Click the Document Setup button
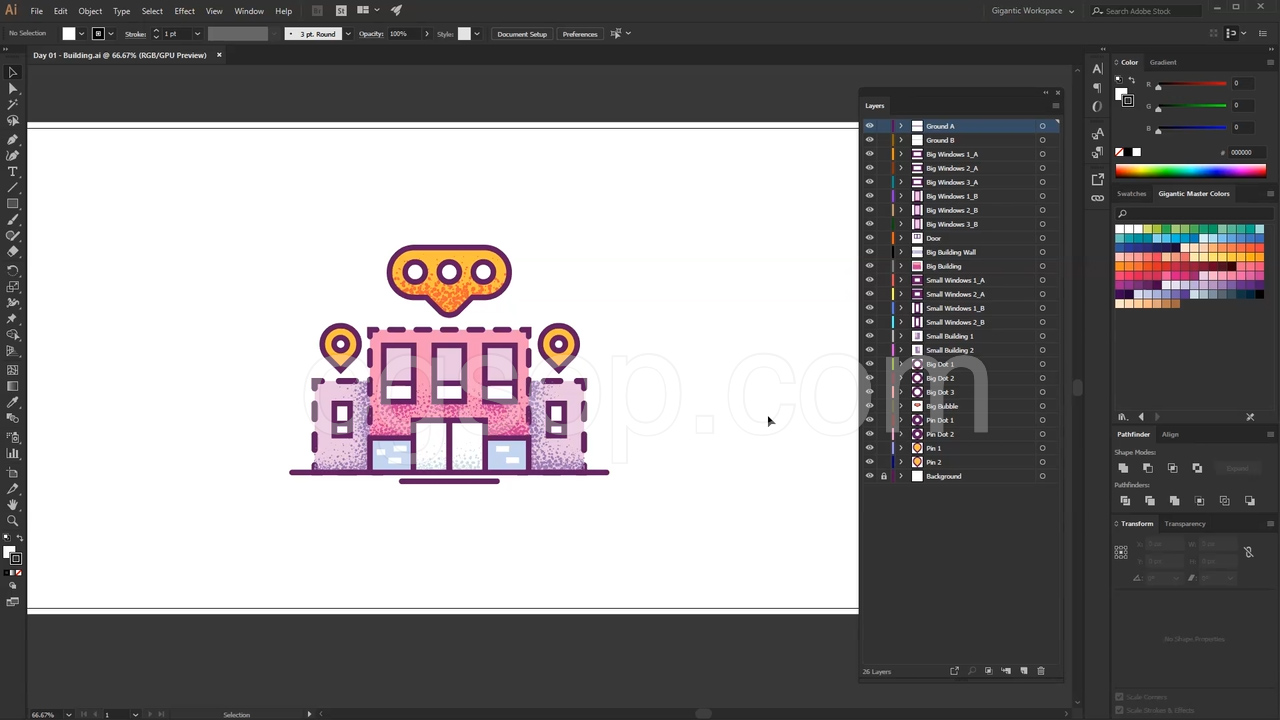Viewport: 1280px width, 720px height. point(521,34)
